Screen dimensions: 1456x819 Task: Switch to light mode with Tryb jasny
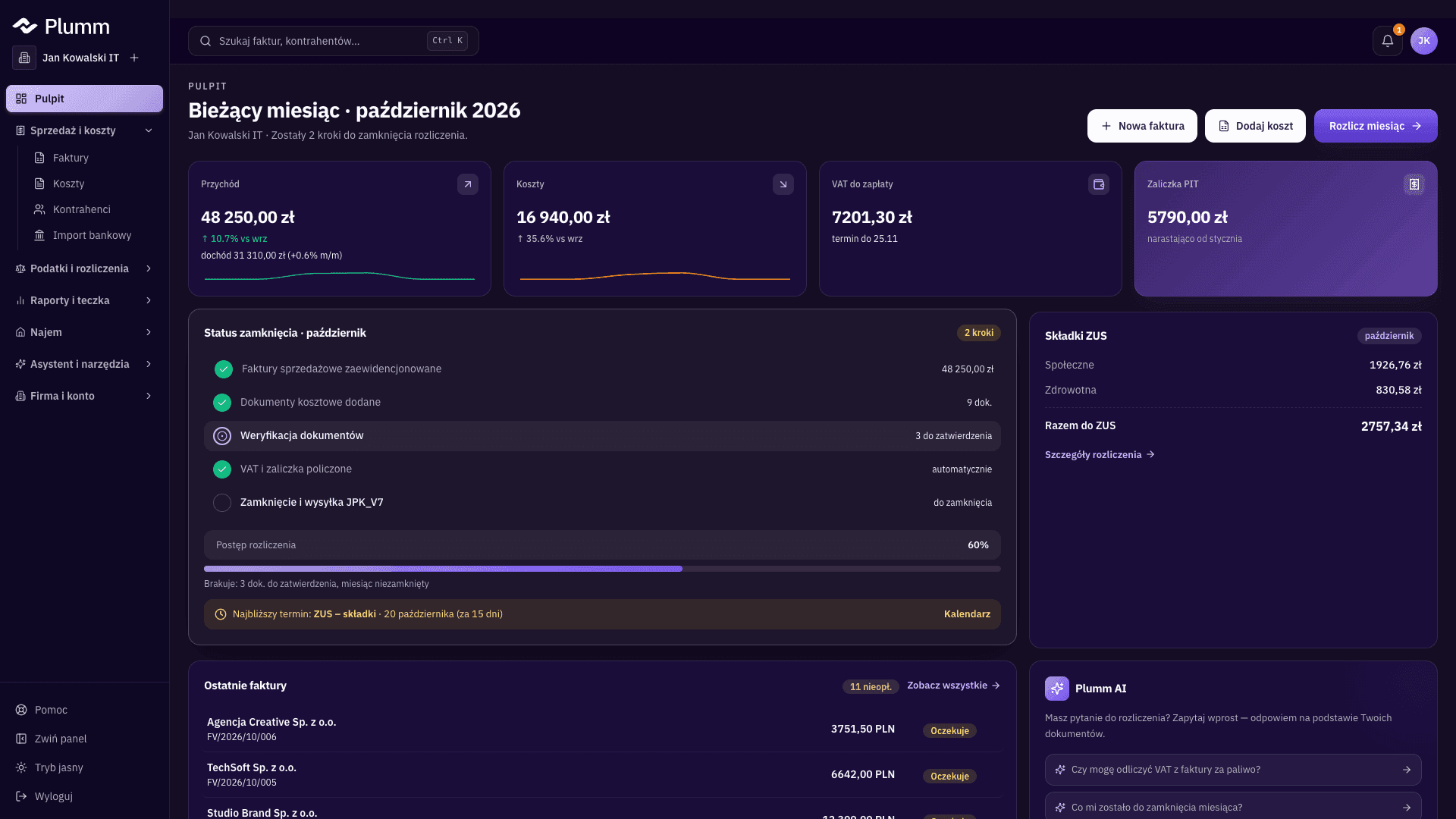tap(84, 767)
